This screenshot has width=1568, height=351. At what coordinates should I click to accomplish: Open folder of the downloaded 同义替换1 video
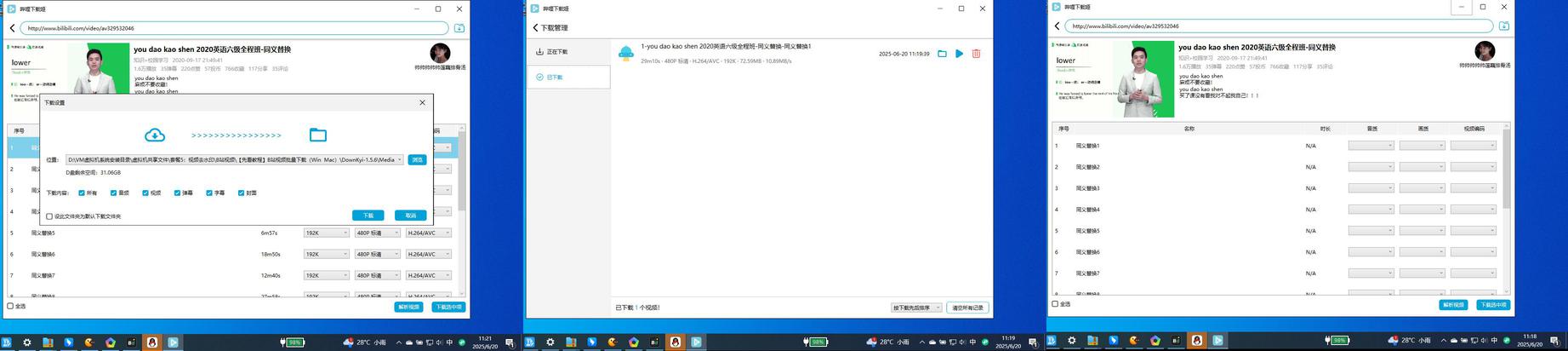point(942,54)
